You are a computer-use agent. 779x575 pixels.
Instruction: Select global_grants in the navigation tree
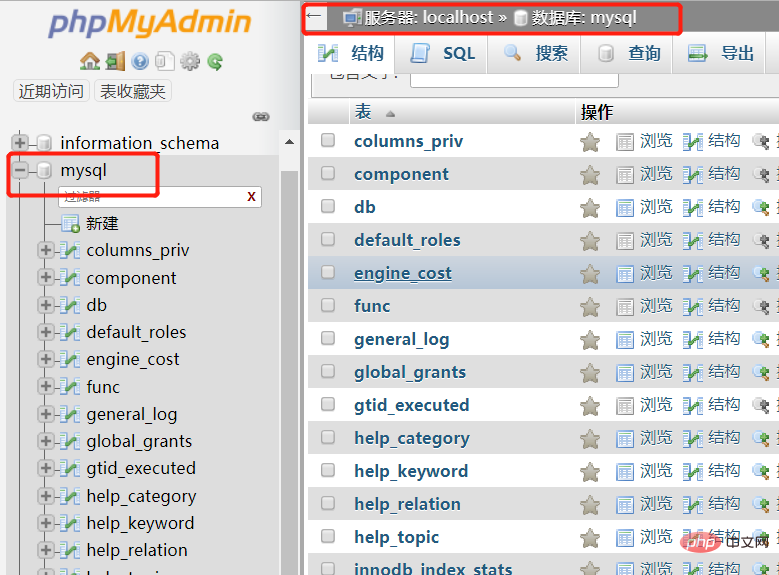[x=139, y=441]
